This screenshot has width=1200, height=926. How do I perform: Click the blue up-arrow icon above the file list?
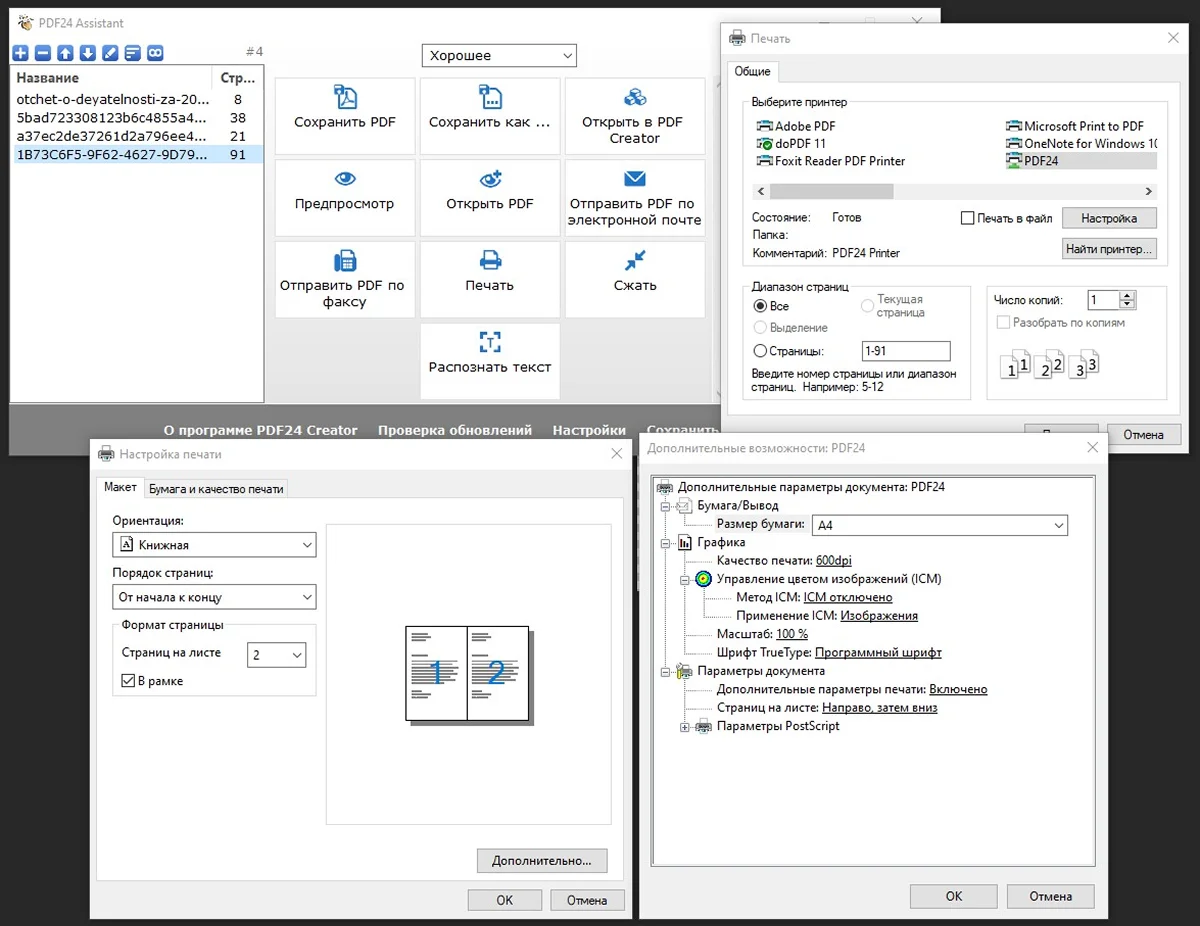click(65, 53)
